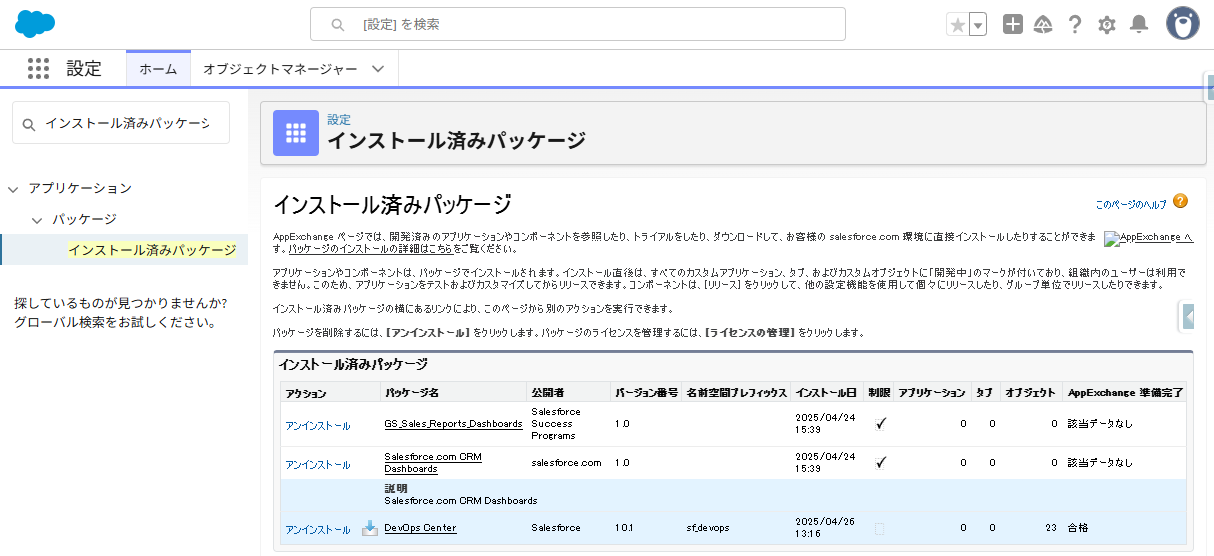The height and width of the screenshot is (556, 1214).
Task: Click the 名前空間プレフィックス column header
Action: coord(737,393)
